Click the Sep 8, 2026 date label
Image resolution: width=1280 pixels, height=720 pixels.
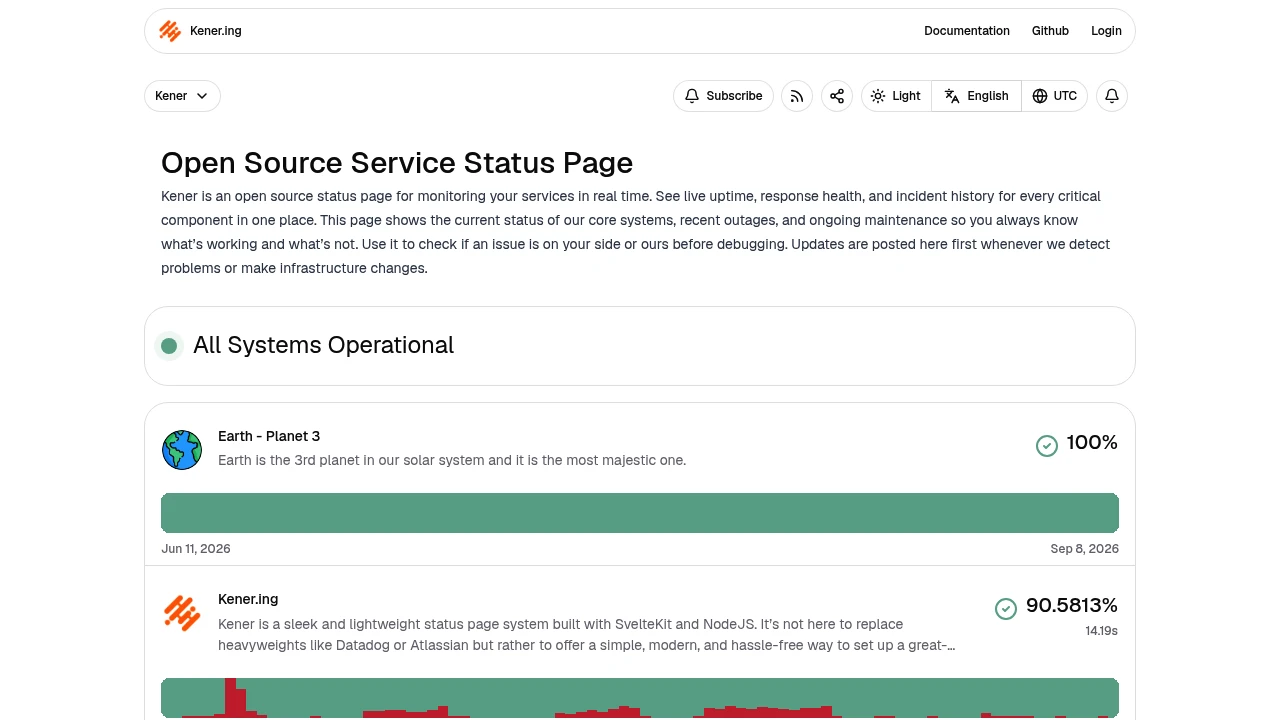[1085, 549]
